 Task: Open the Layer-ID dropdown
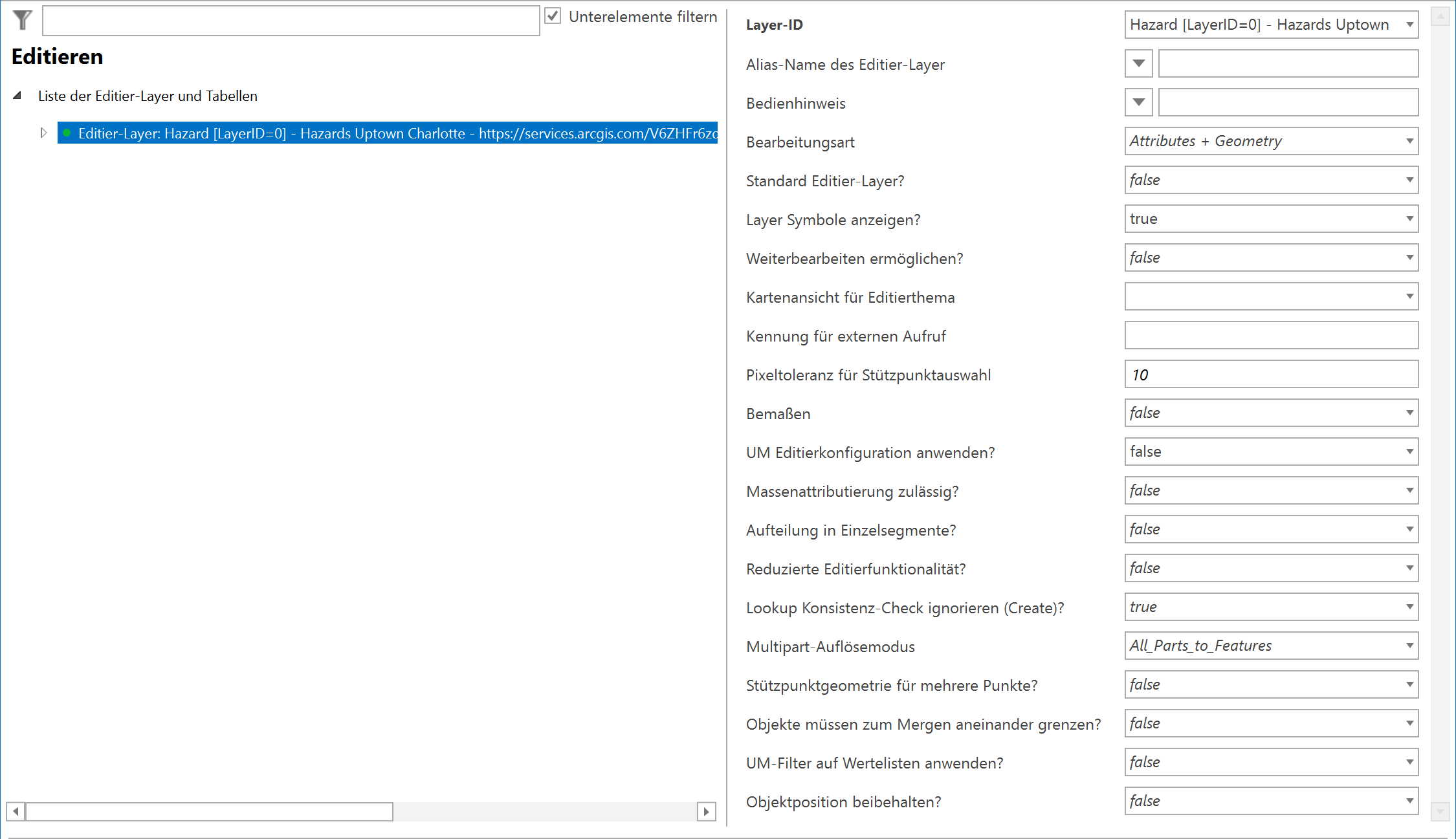[1409, 25]
